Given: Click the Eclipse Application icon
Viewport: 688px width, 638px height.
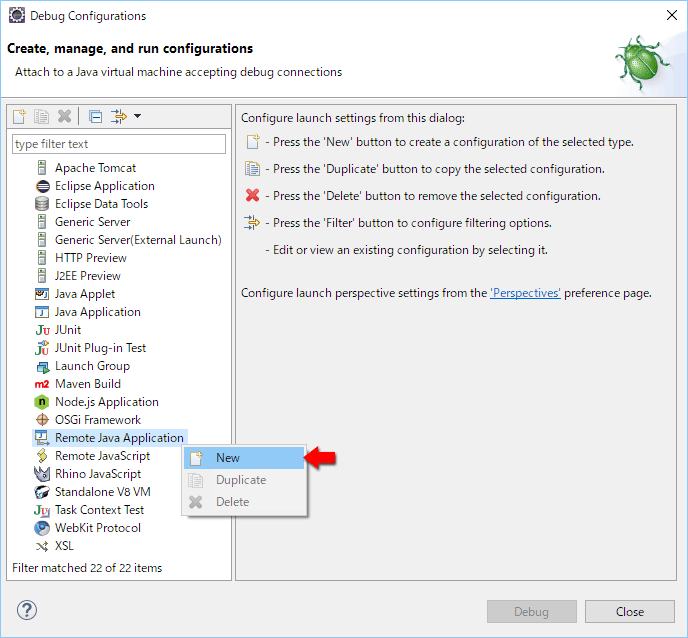Looking at the screenshot, I should (x=42, y=186).
